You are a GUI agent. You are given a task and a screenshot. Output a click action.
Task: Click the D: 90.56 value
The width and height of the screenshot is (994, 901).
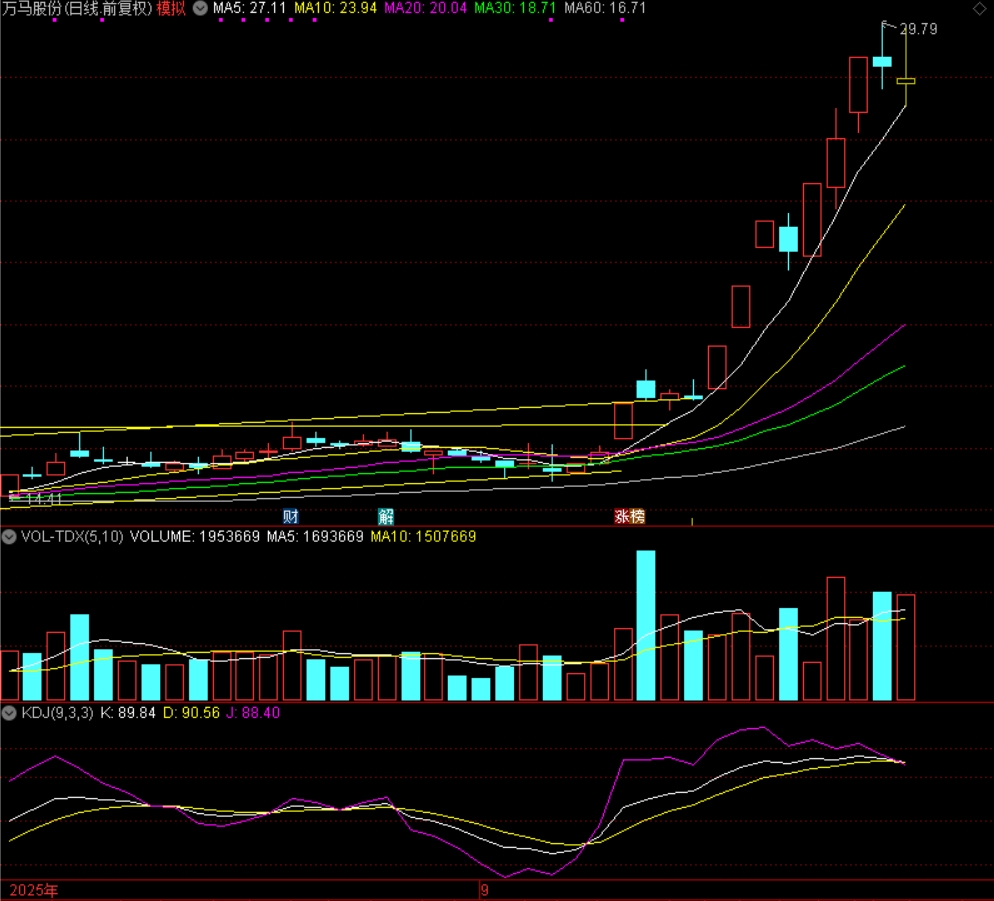191,713
